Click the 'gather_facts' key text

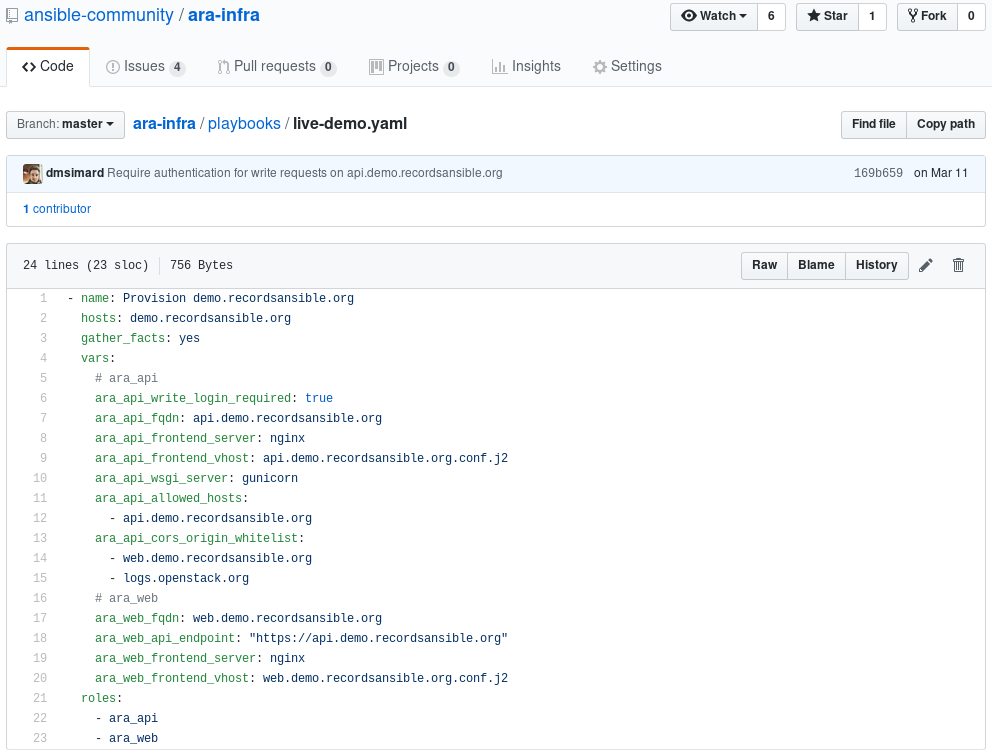(x=123, y=338)
